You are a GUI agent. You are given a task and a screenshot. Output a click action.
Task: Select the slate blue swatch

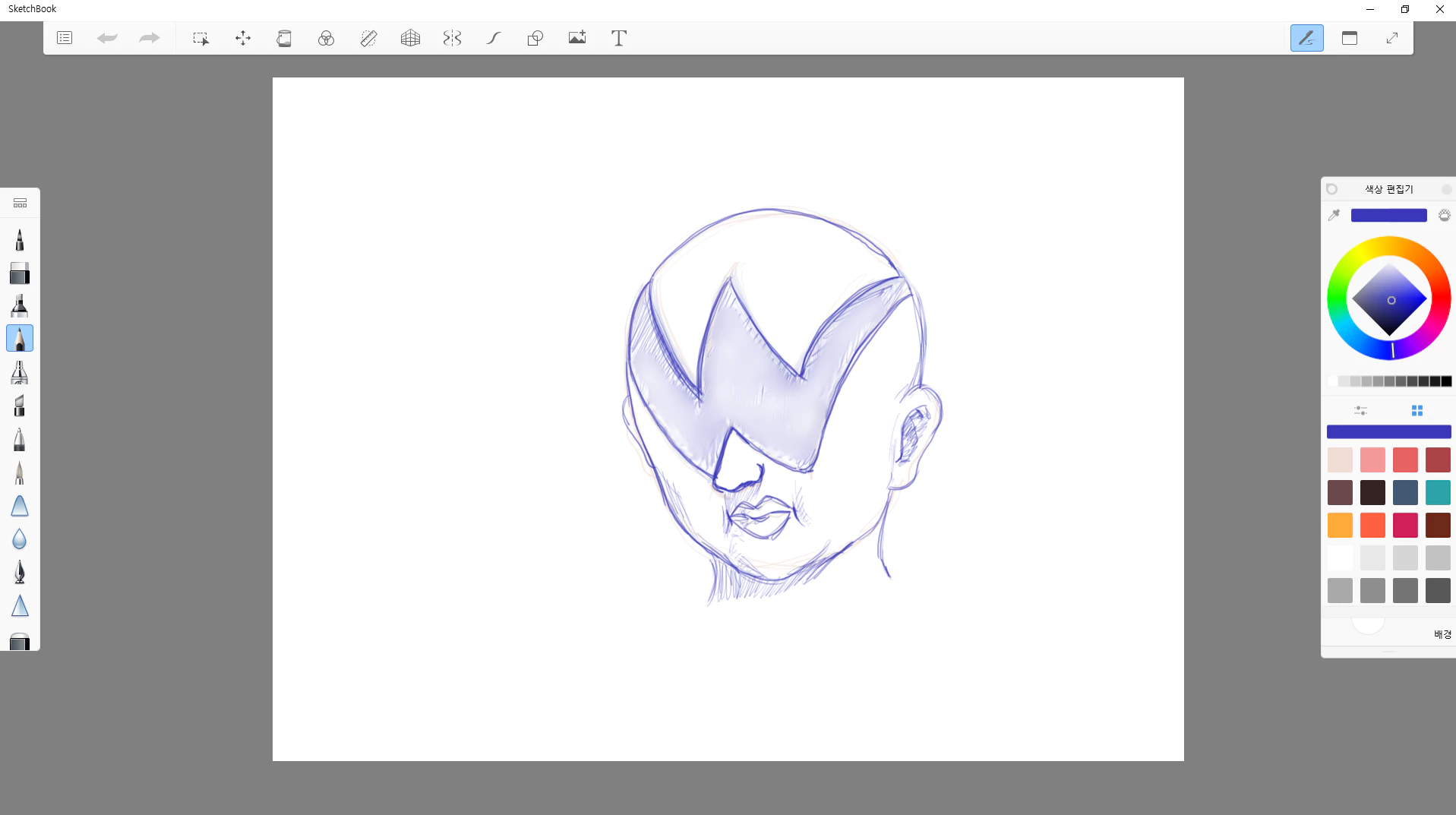pos(1405,492)
